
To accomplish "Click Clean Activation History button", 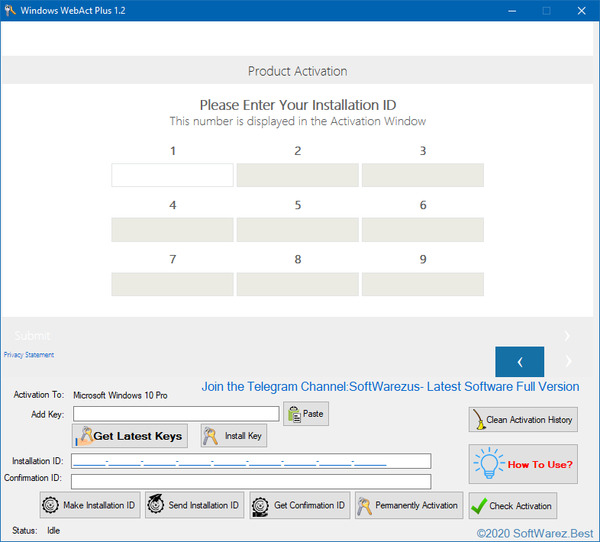I will pyautogui.click(x=523, y=420).
